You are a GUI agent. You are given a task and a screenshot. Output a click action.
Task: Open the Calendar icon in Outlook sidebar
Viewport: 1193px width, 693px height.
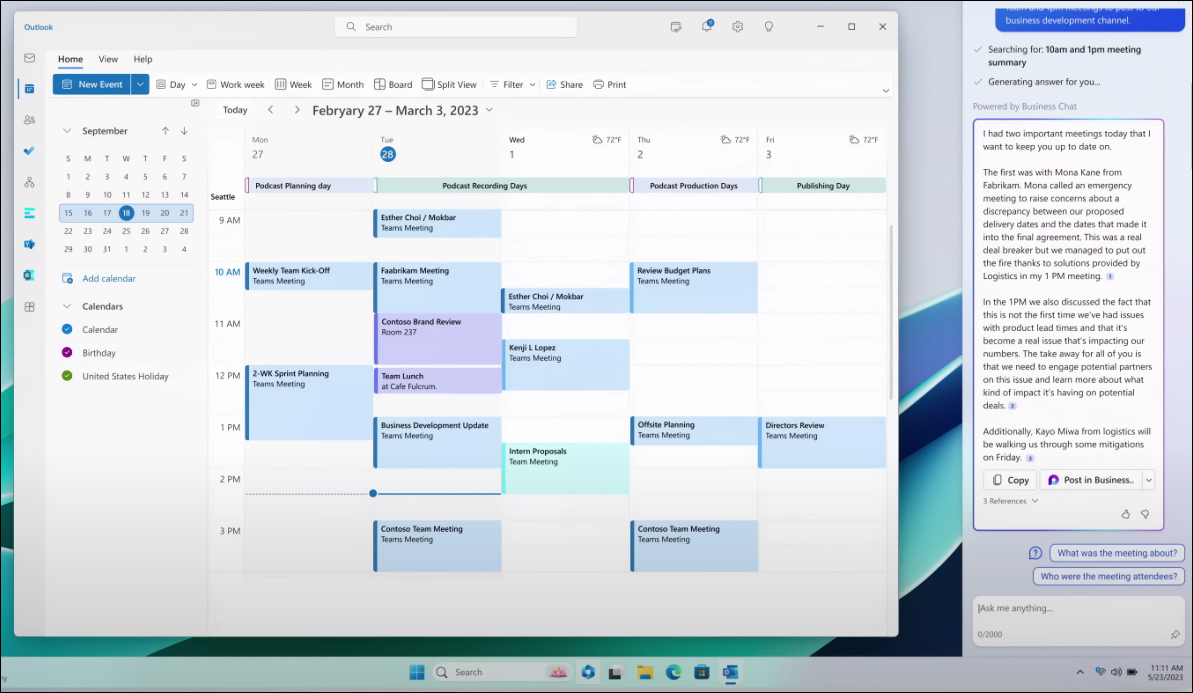tap(29, 89)
